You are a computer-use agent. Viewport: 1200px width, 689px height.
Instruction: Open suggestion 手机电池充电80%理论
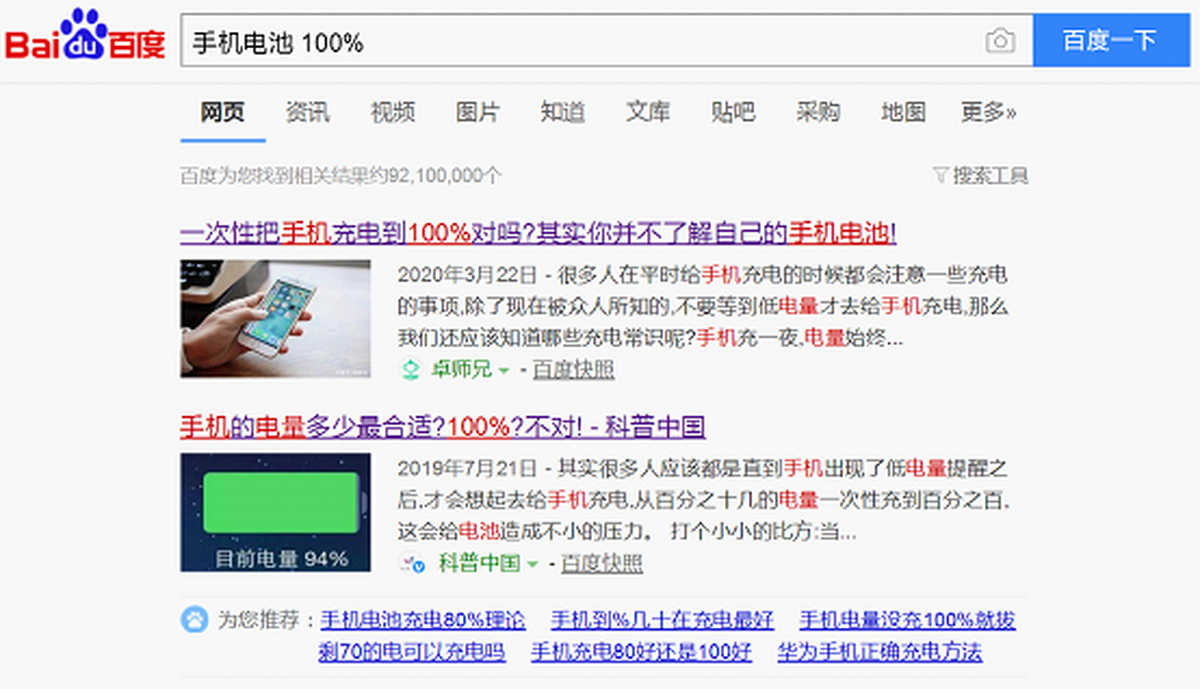coord(422,620)
